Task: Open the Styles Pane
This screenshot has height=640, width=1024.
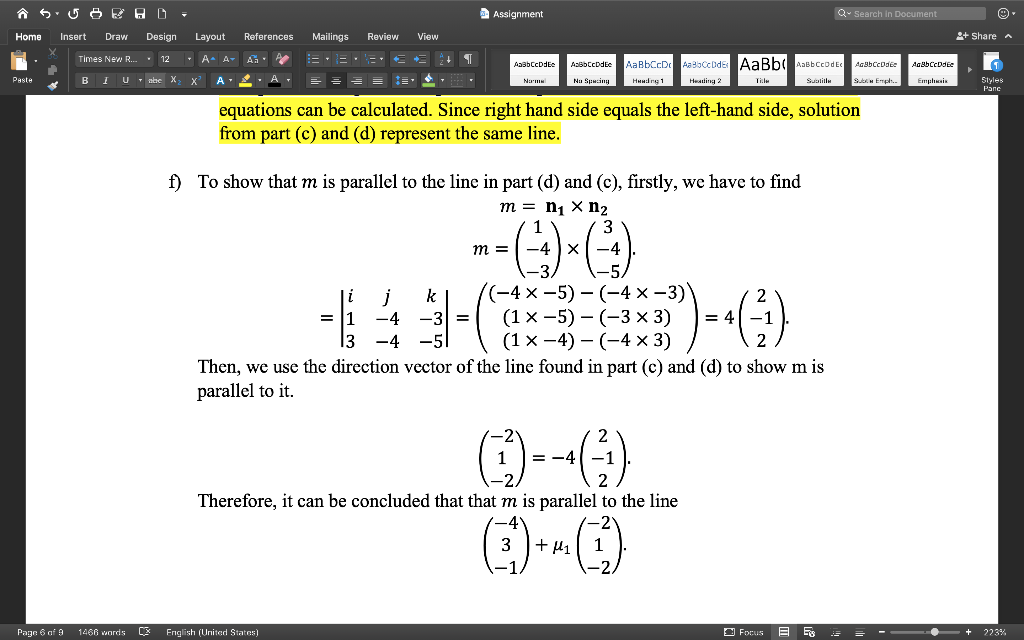Action: [x=992, y=71]
